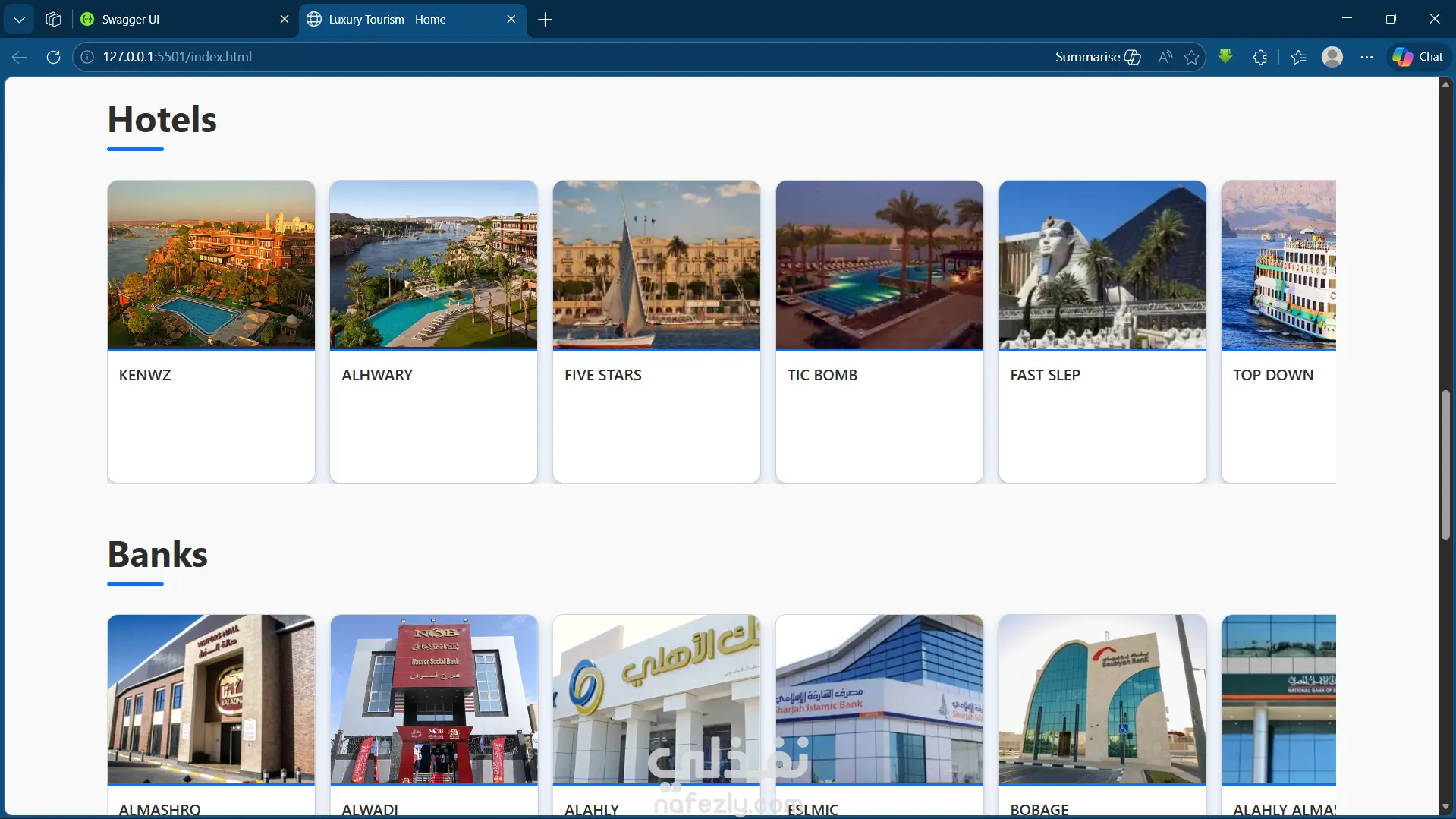Open Settings and more menu
The width and height of the screenshot is (1456, 819).
[x=1366, y=57]
